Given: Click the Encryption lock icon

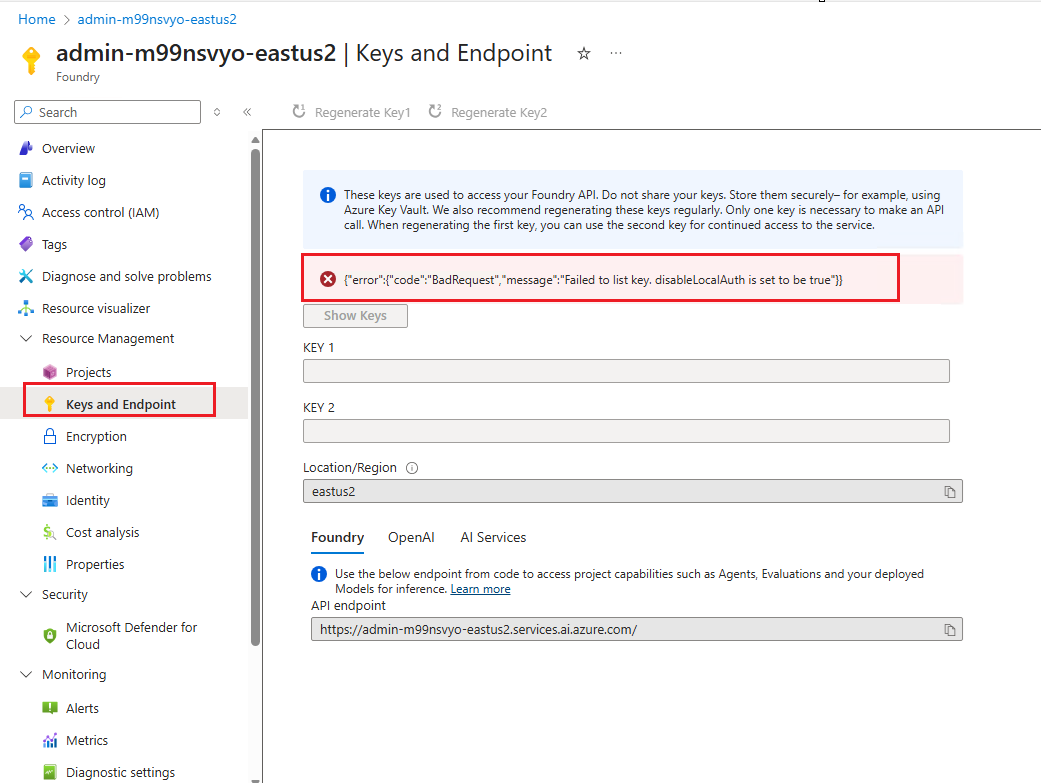Looking at the screenshot, I should pos(50,436).
